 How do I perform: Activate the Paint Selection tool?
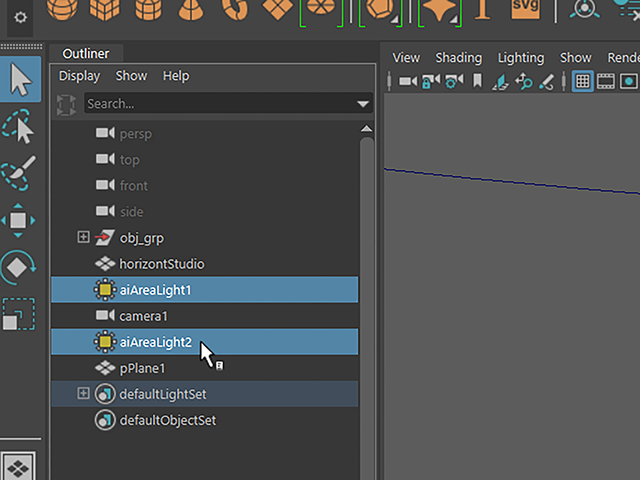click(18, 173)
